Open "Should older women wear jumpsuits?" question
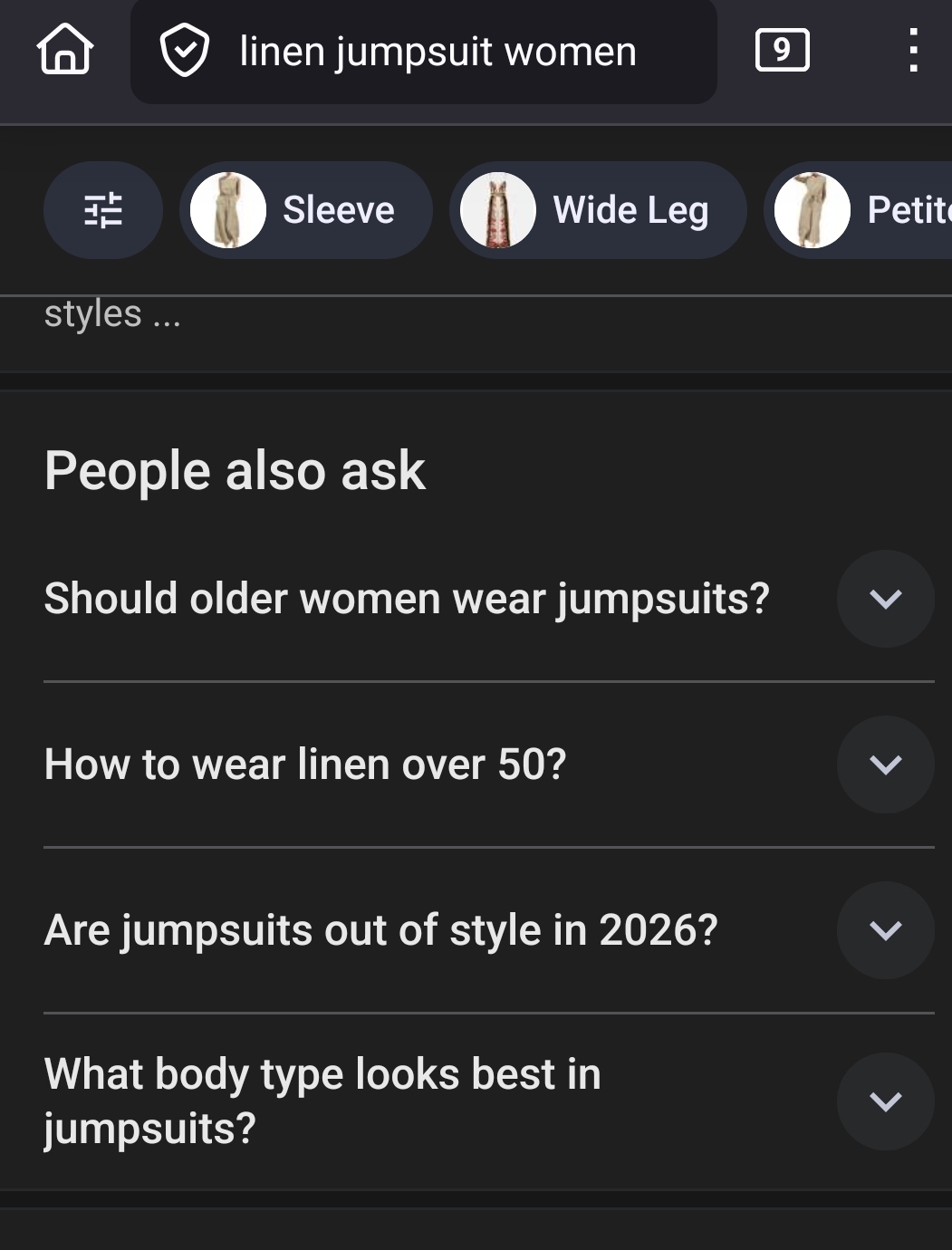Viewport: 952px width, 1250px height. click(x=407, y=599)
